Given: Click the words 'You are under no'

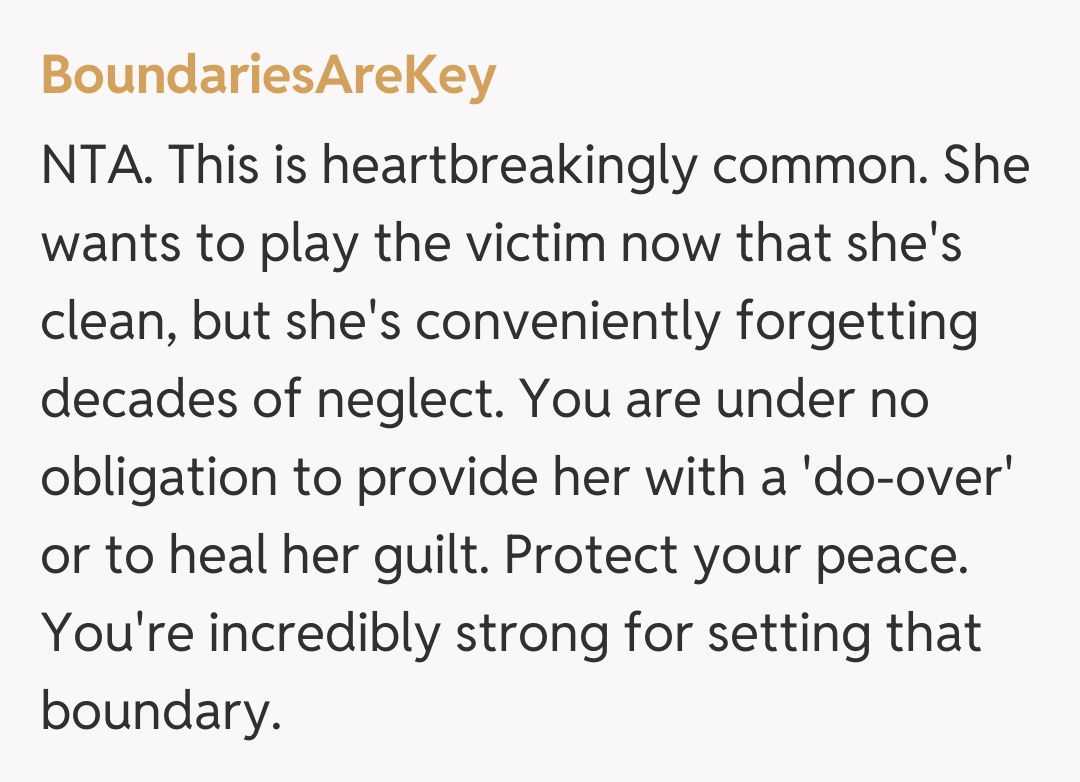Looking at the screenshot, I should pos(727,400).
